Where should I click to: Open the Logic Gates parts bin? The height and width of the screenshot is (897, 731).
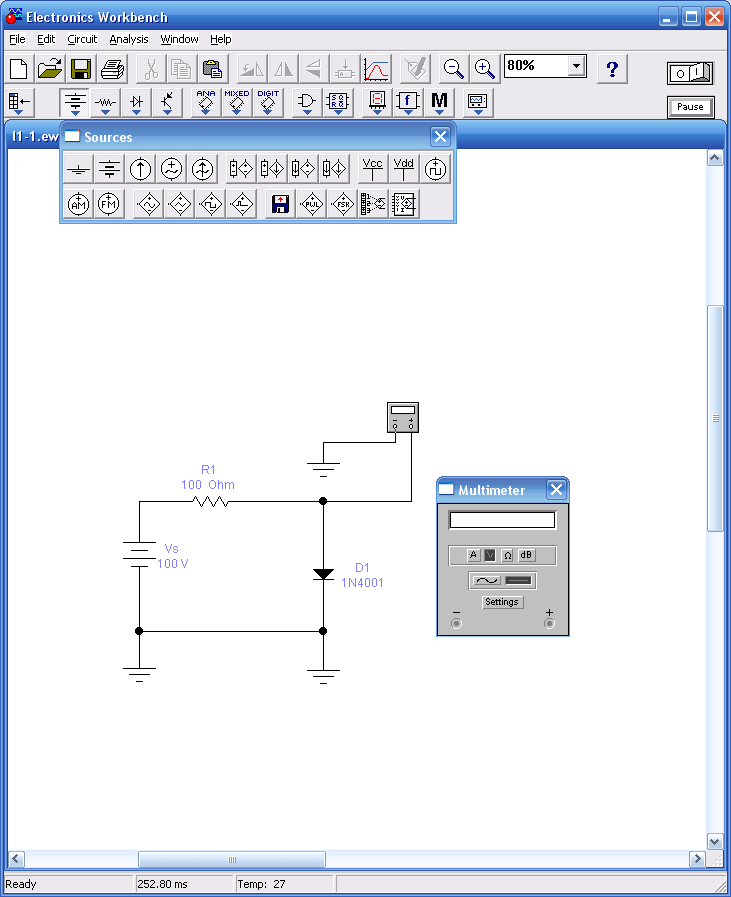307,102
